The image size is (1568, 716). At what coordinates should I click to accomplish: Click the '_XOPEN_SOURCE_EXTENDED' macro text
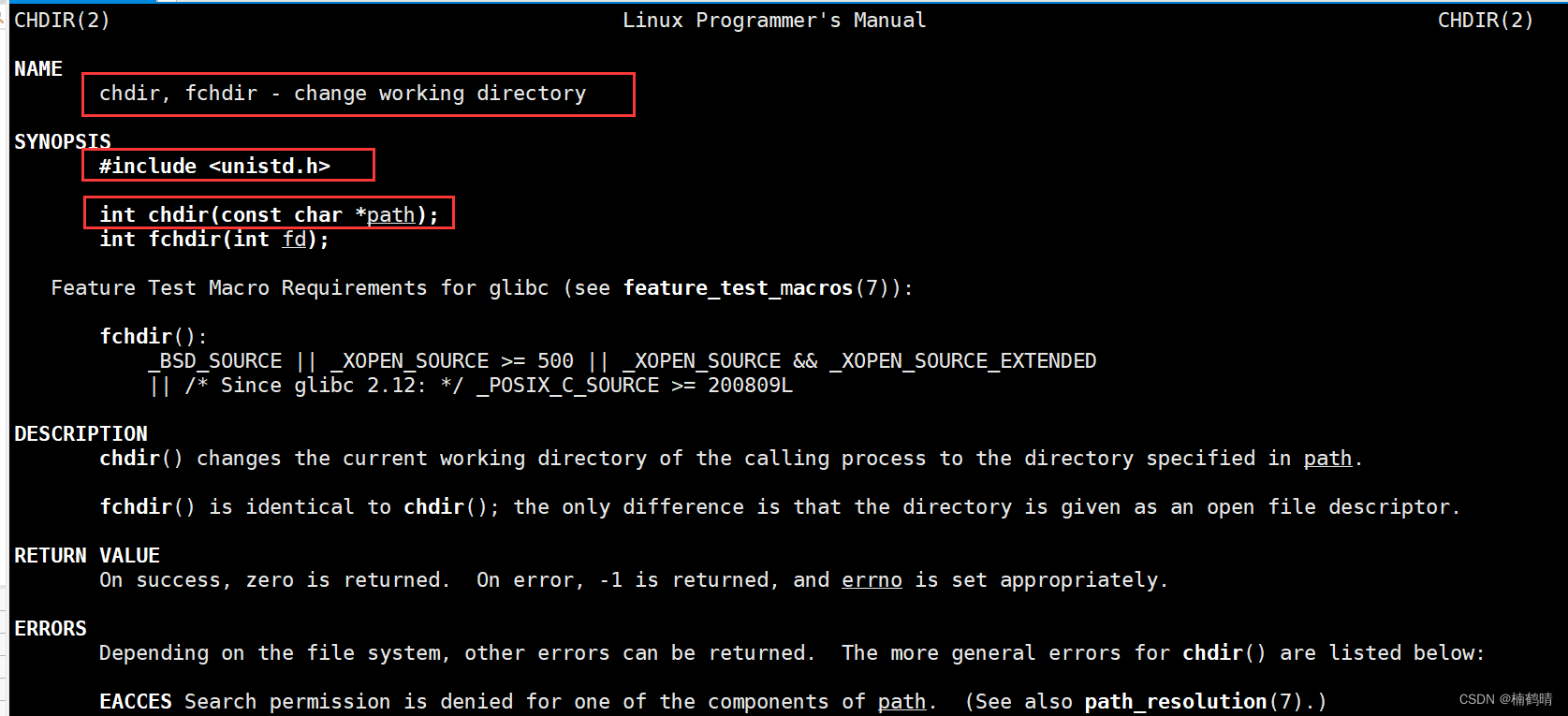tap(963, 361)
